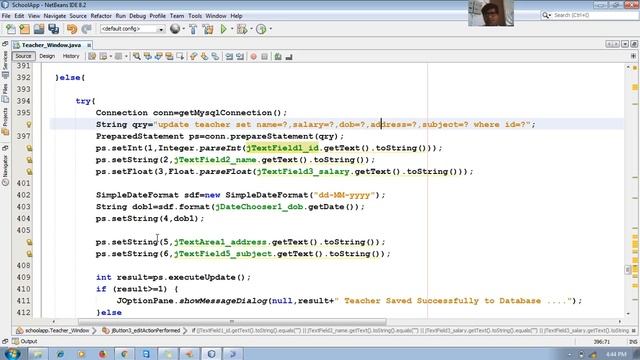This screenshot has height=360, width=640.
Task: Start macro recording with the red circle
Action: pos(253,56)
